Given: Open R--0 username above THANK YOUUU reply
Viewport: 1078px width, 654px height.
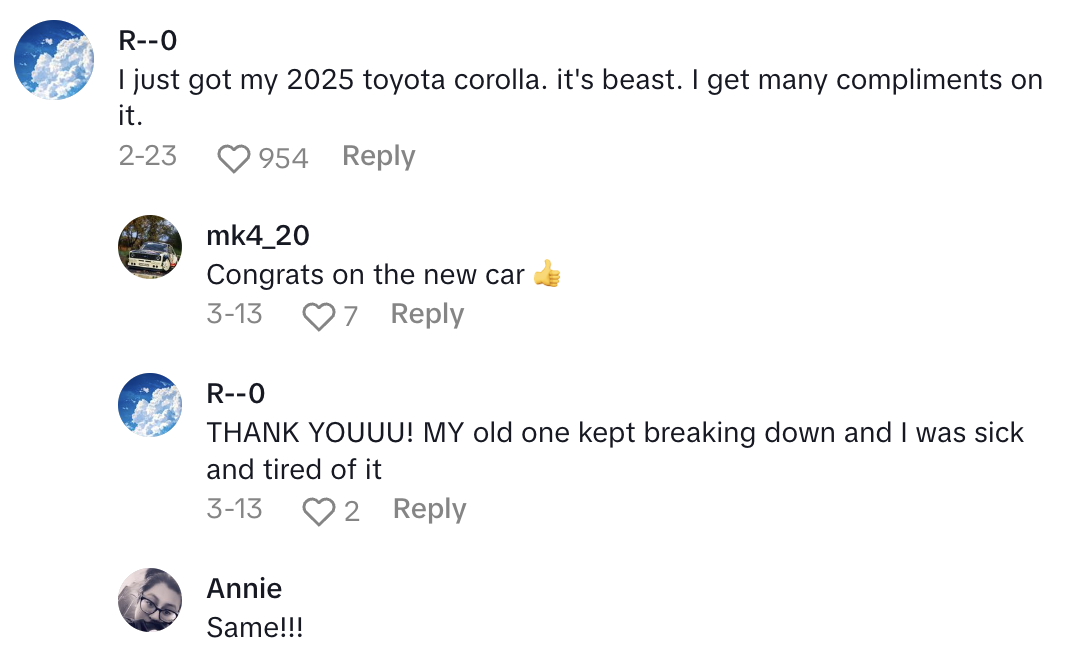Looking at the screenshot, I should [x=236, y=393].
